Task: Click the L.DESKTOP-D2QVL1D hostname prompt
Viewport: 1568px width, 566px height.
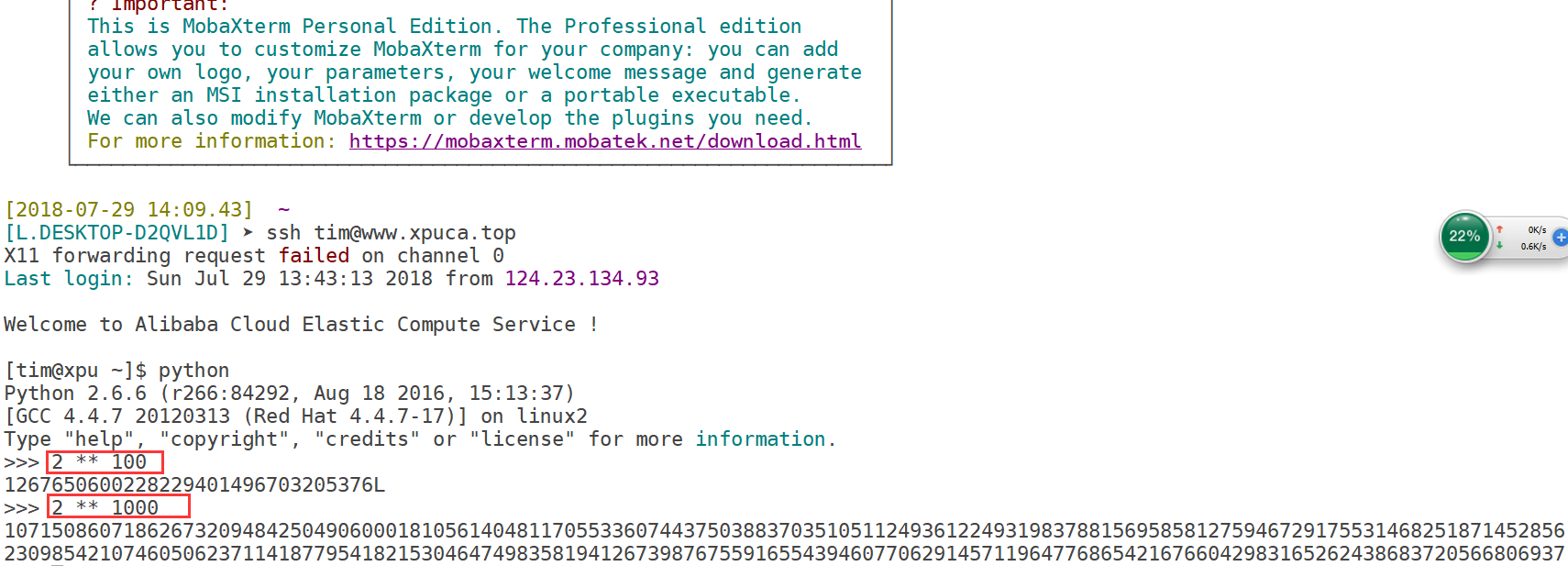Action: click(x=116, y=233)
